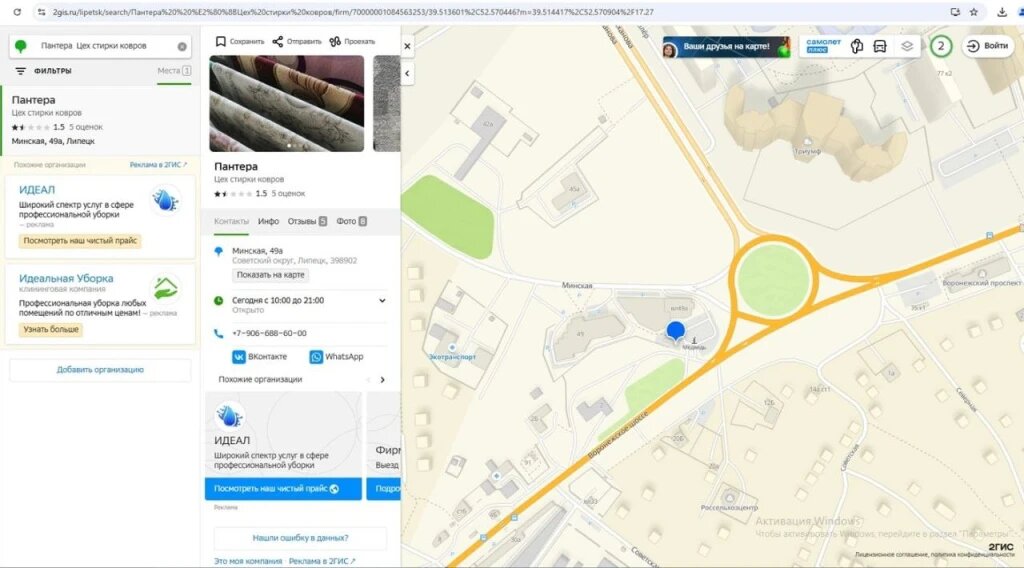Switch to the Инфо tab
Viewport: 1024px width, 568px height.
point(268,221)
